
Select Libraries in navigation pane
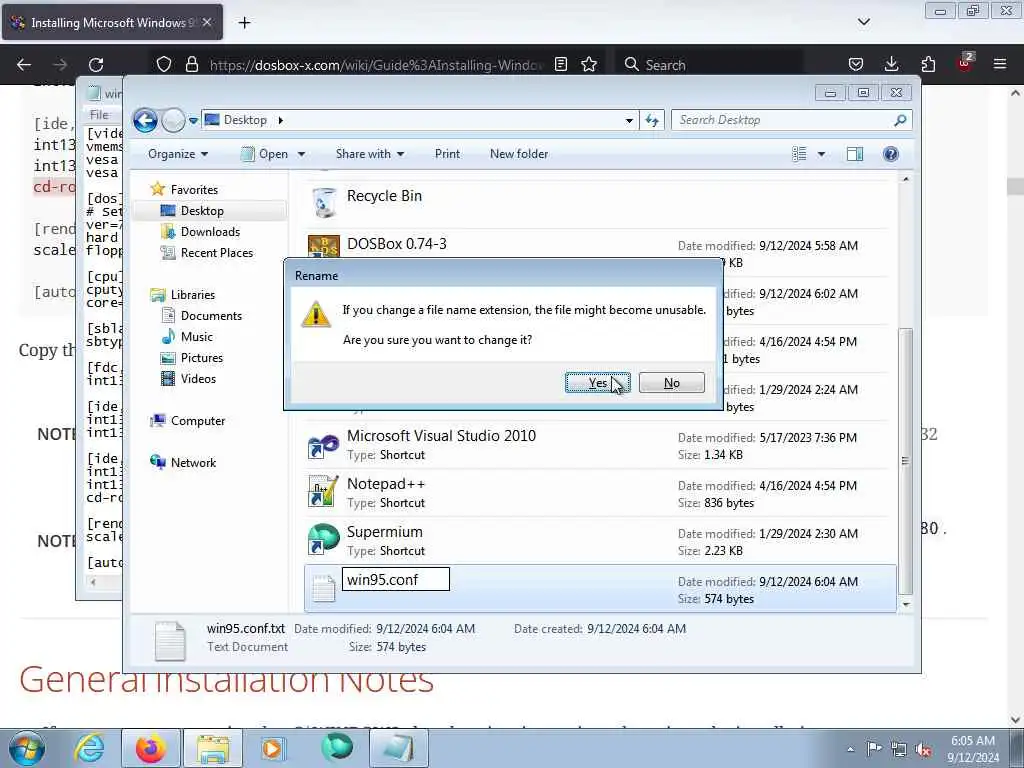click(193, 295)
